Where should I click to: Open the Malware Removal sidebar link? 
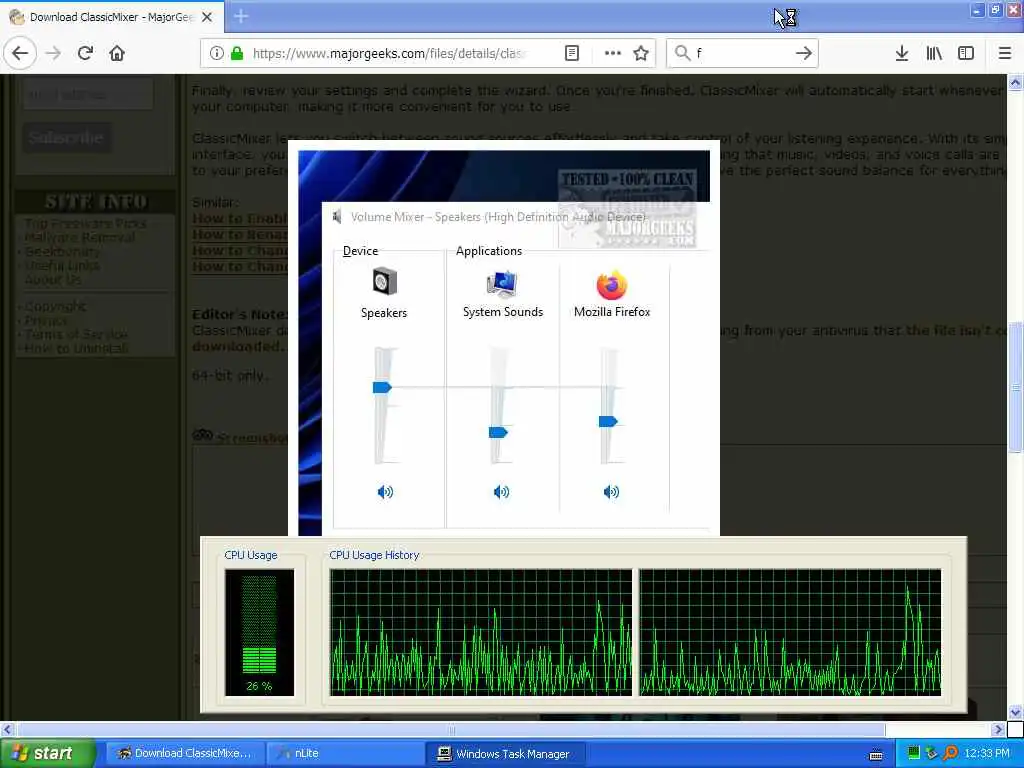click(80, 237)
